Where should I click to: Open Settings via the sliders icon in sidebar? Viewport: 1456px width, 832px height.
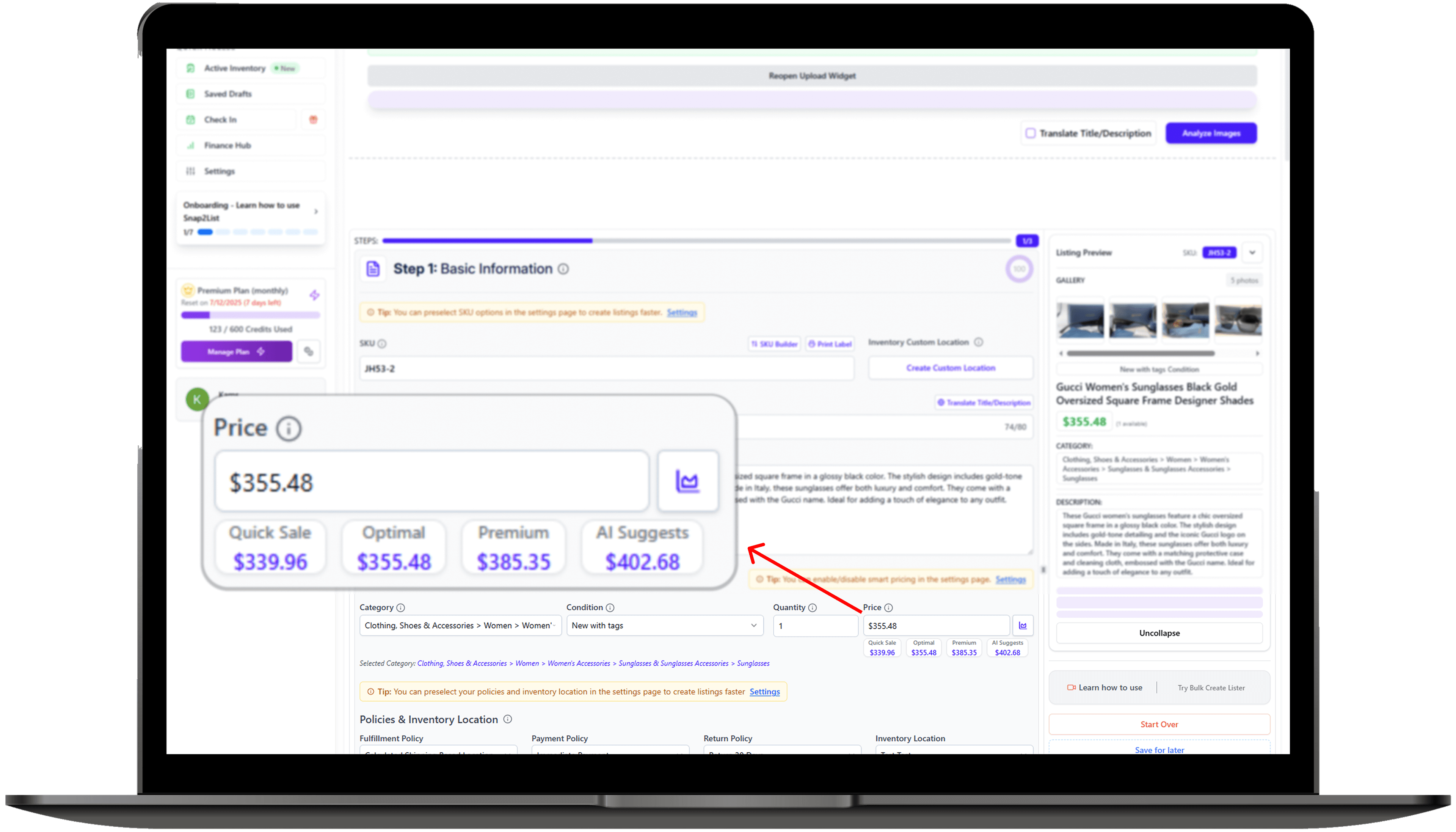coord(191,171)
